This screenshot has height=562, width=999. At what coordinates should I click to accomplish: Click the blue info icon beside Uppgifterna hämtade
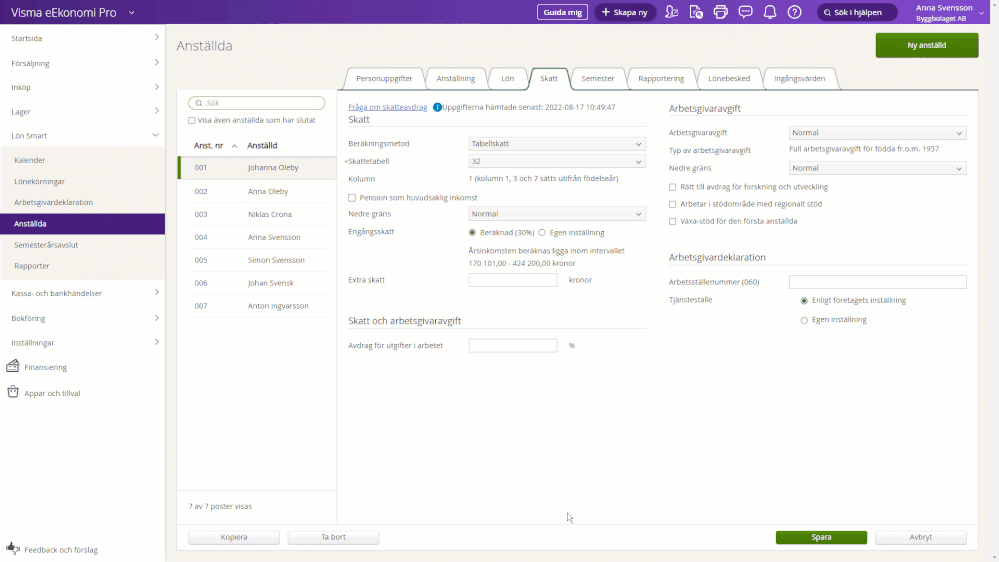coord(437,107)
